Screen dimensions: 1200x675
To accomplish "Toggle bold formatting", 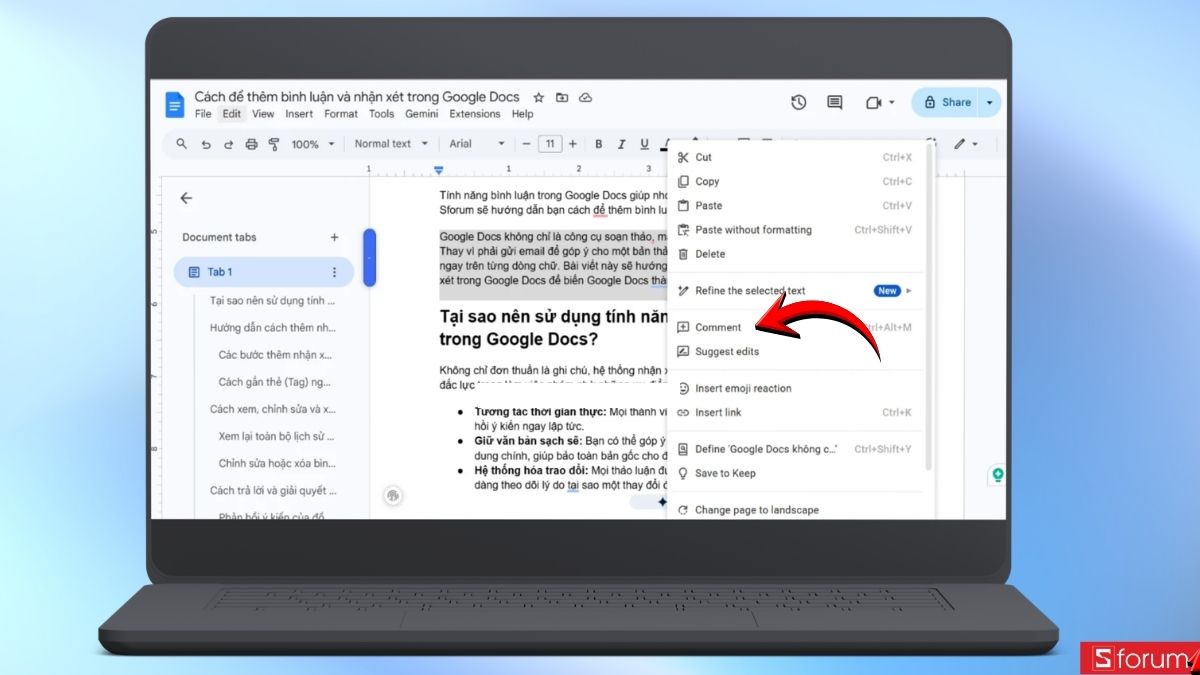I will (599, 144).
